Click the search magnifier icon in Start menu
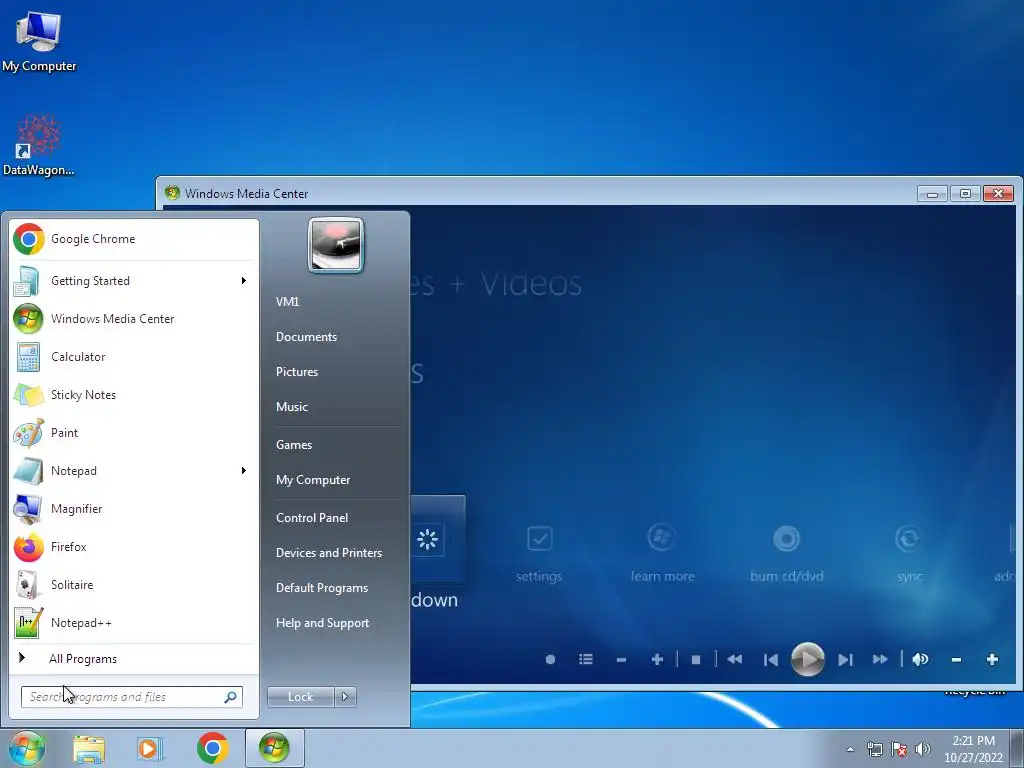The image size is (1024, 768). pos(231,697)
